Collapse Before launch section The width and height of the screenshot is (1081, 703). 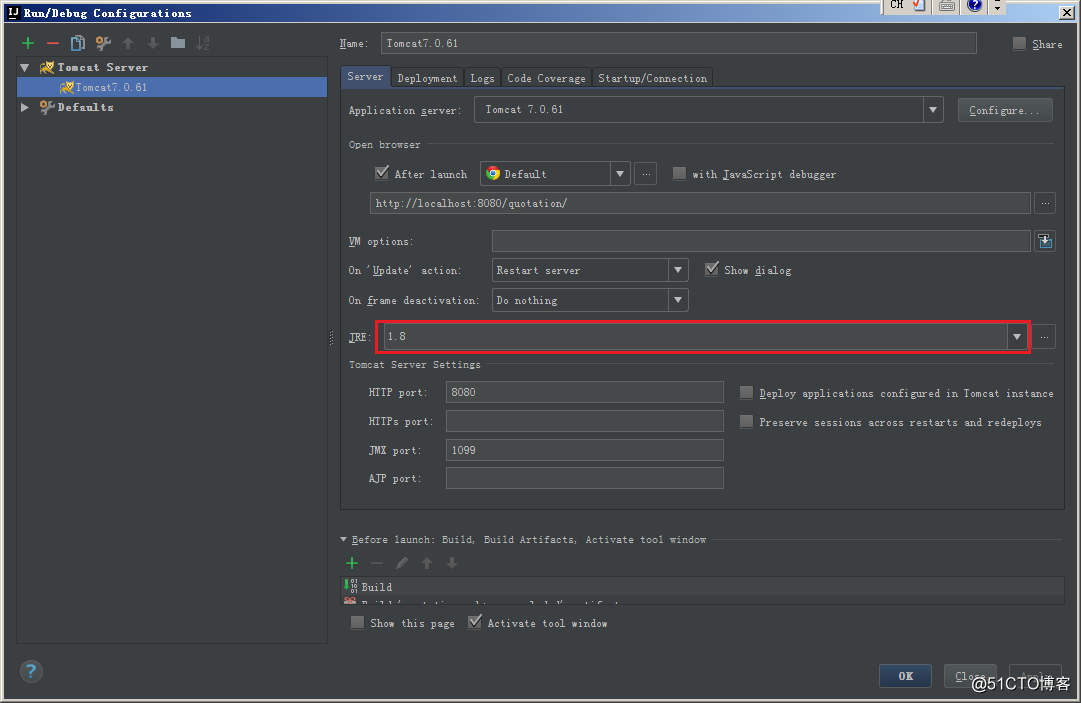pos(343,540)
